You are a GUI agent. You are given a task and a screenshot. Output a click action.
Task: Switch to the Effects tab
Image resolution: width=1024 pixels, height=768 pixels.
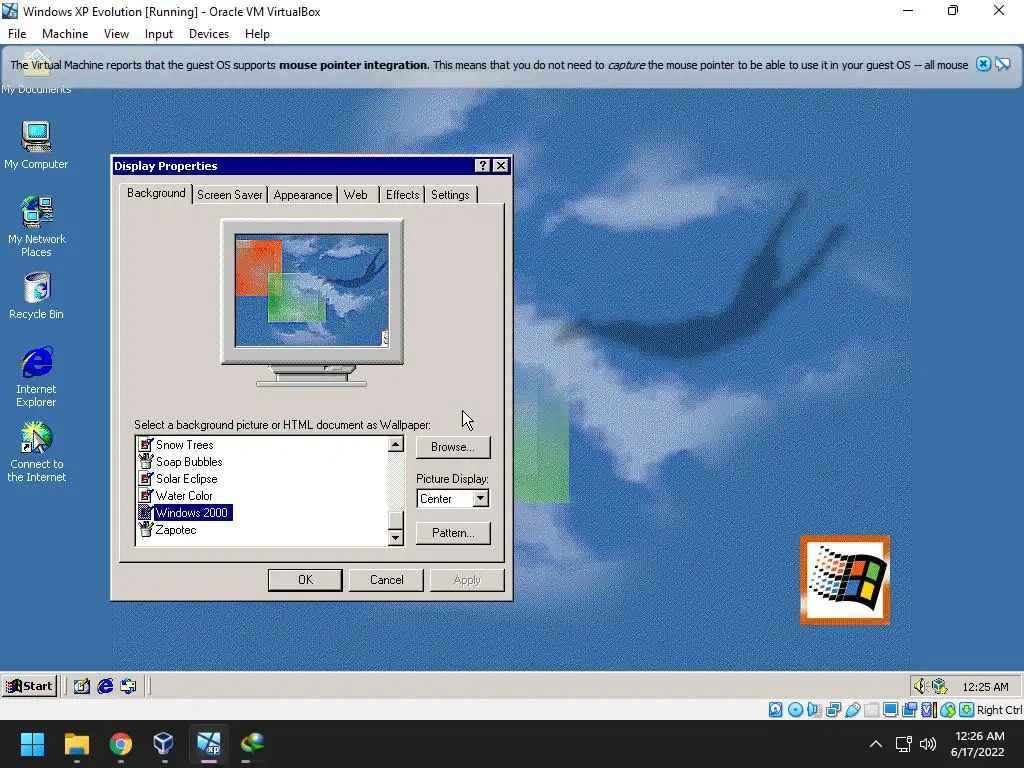pos(402,195)
